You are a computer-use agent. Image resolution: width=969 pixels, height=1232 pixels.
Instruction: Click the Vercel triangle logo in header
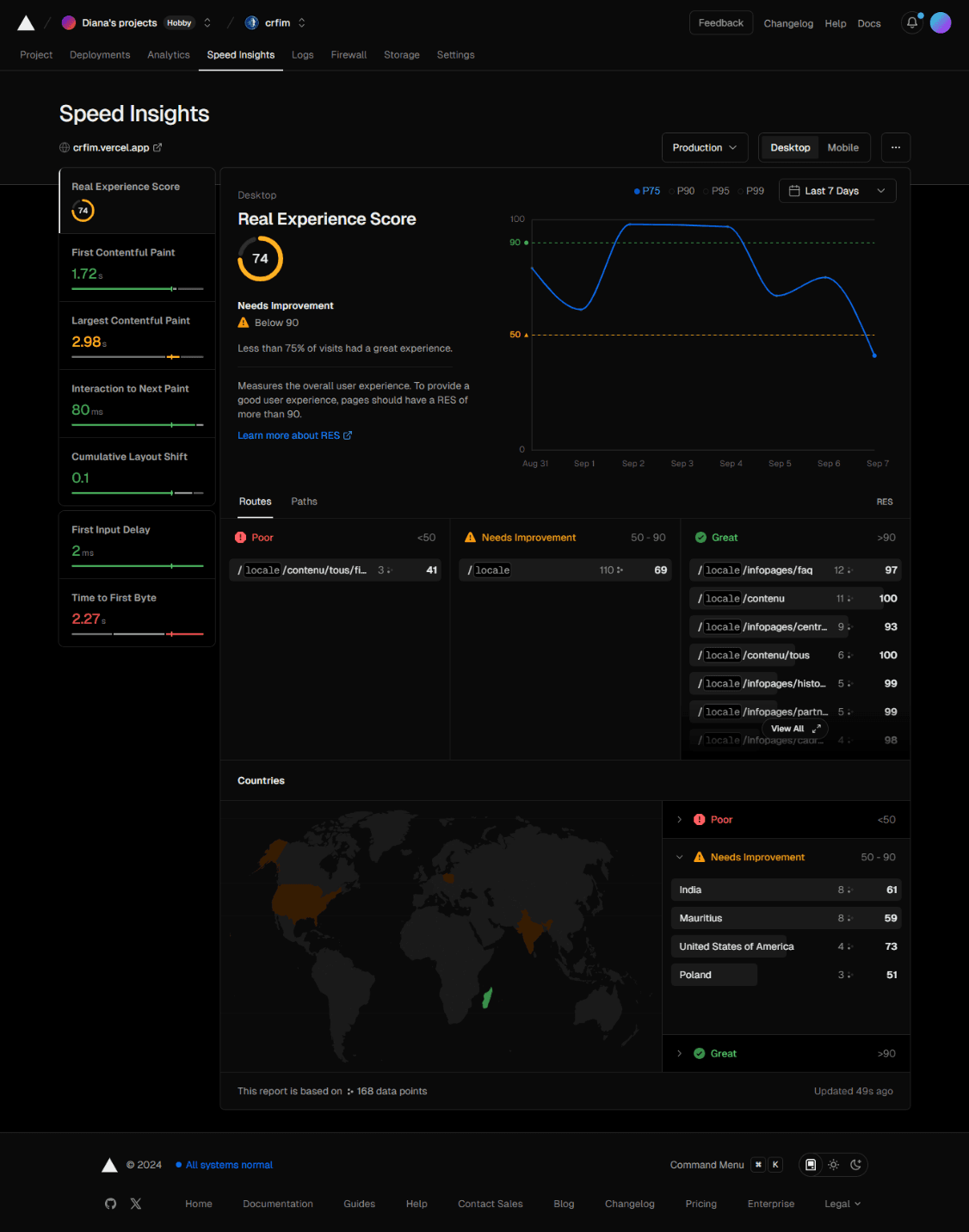(26, 23)
